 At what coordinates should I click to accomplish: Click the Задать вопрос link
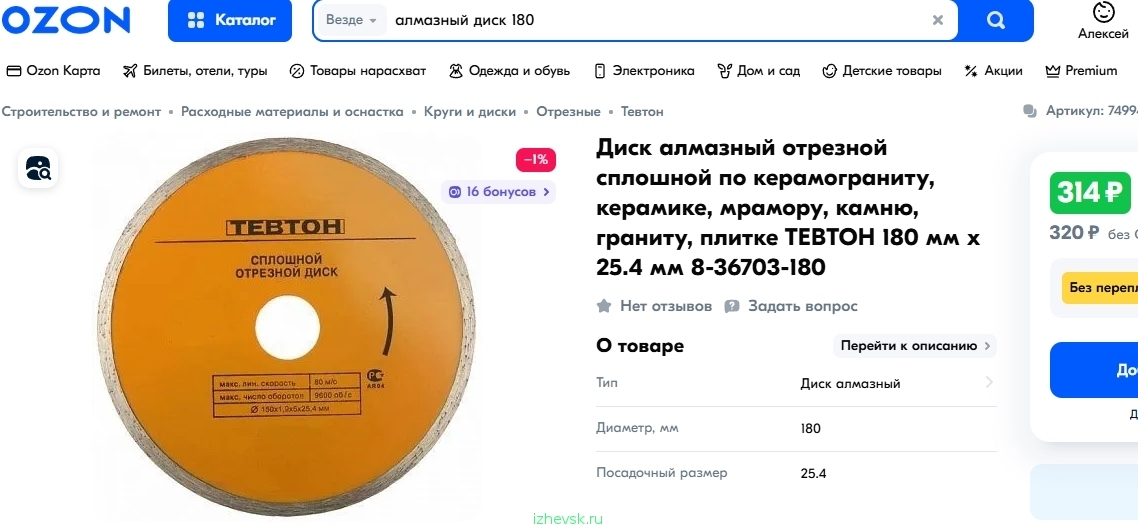[x=791, y=306]
